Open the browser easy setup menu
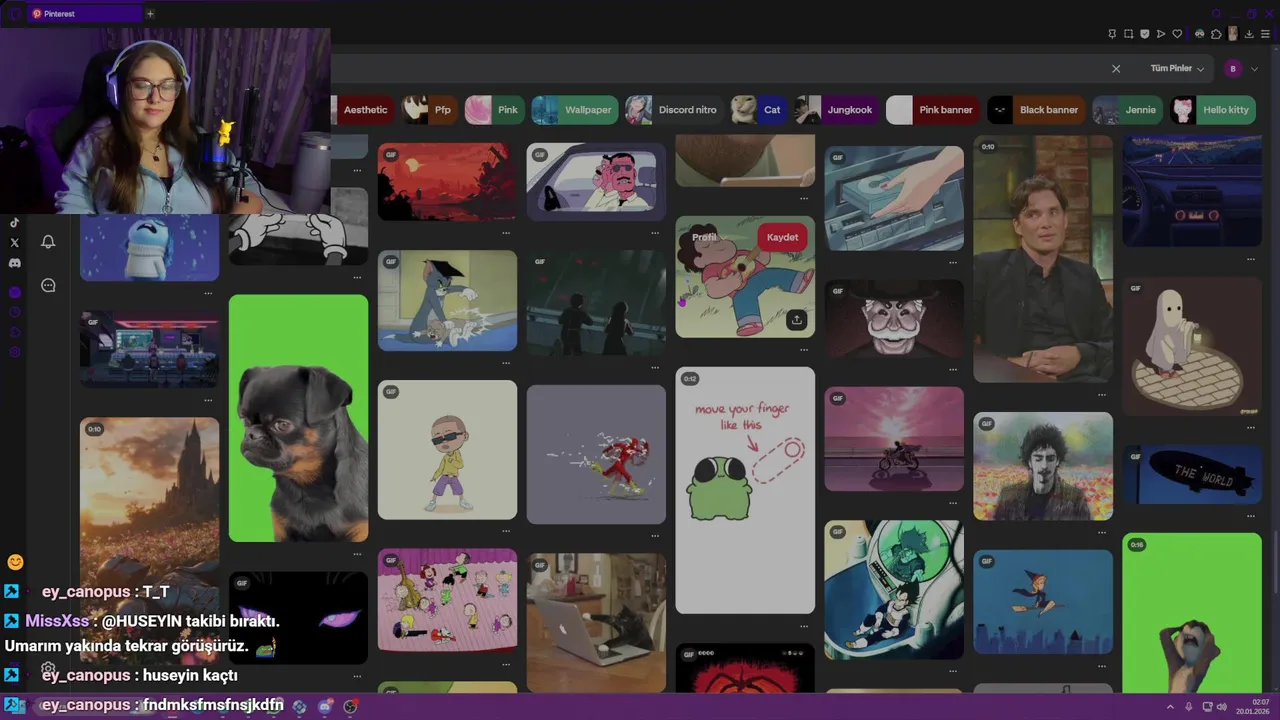This screenshot has height=720, width=1280. (x=1265, y=34)
